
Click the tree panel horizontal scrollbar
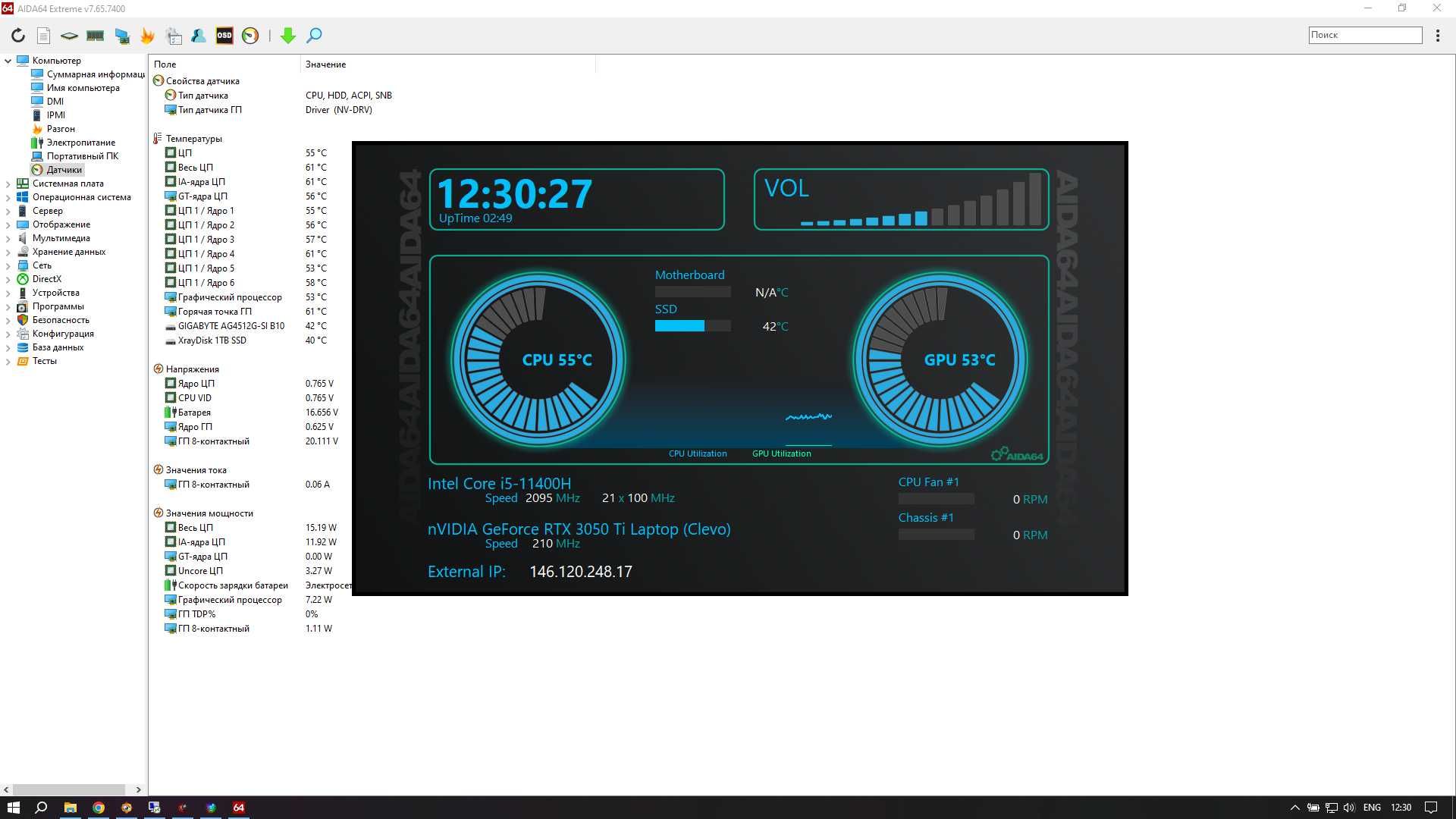(70, 789)
